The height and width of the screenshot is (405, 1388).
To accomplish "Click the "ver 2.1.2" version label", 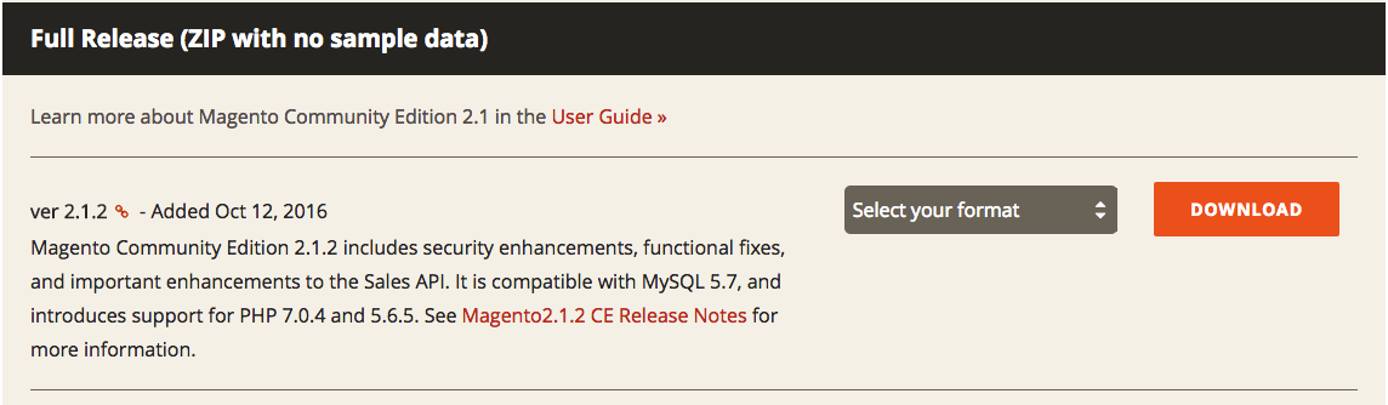I will coord(68,211).
